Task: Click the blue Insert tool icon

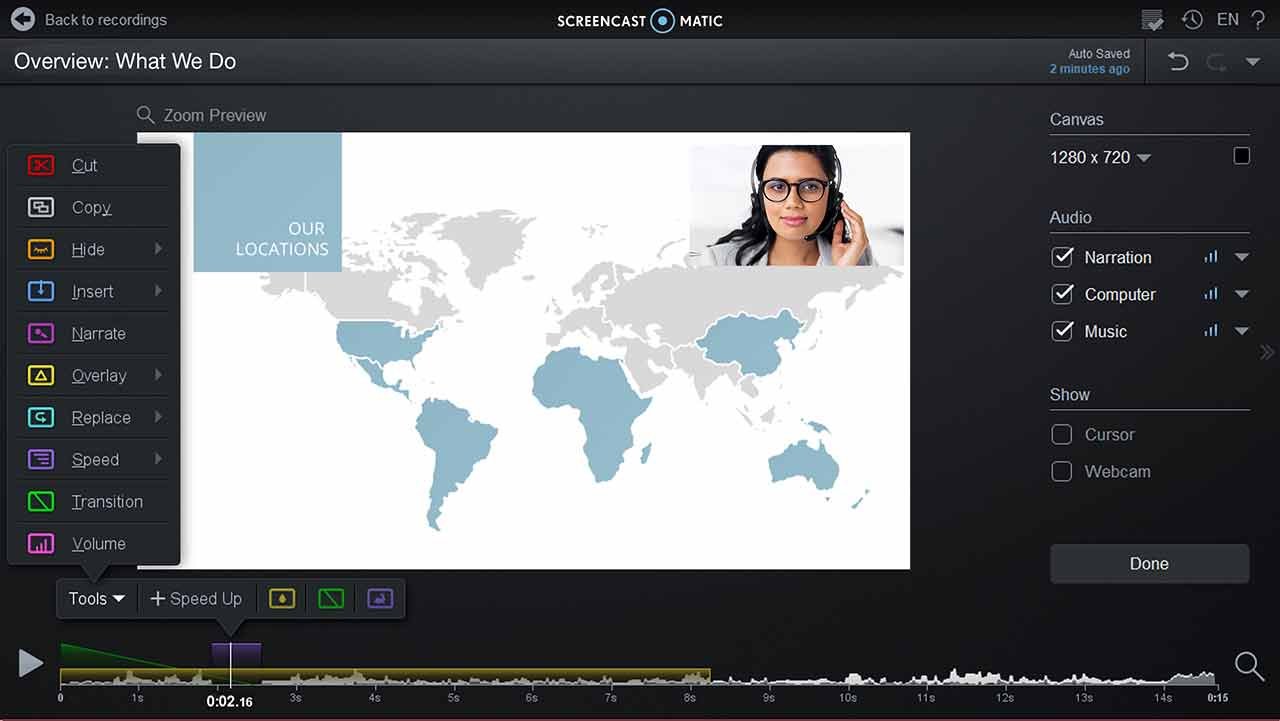Action: [x=41, y=292]
